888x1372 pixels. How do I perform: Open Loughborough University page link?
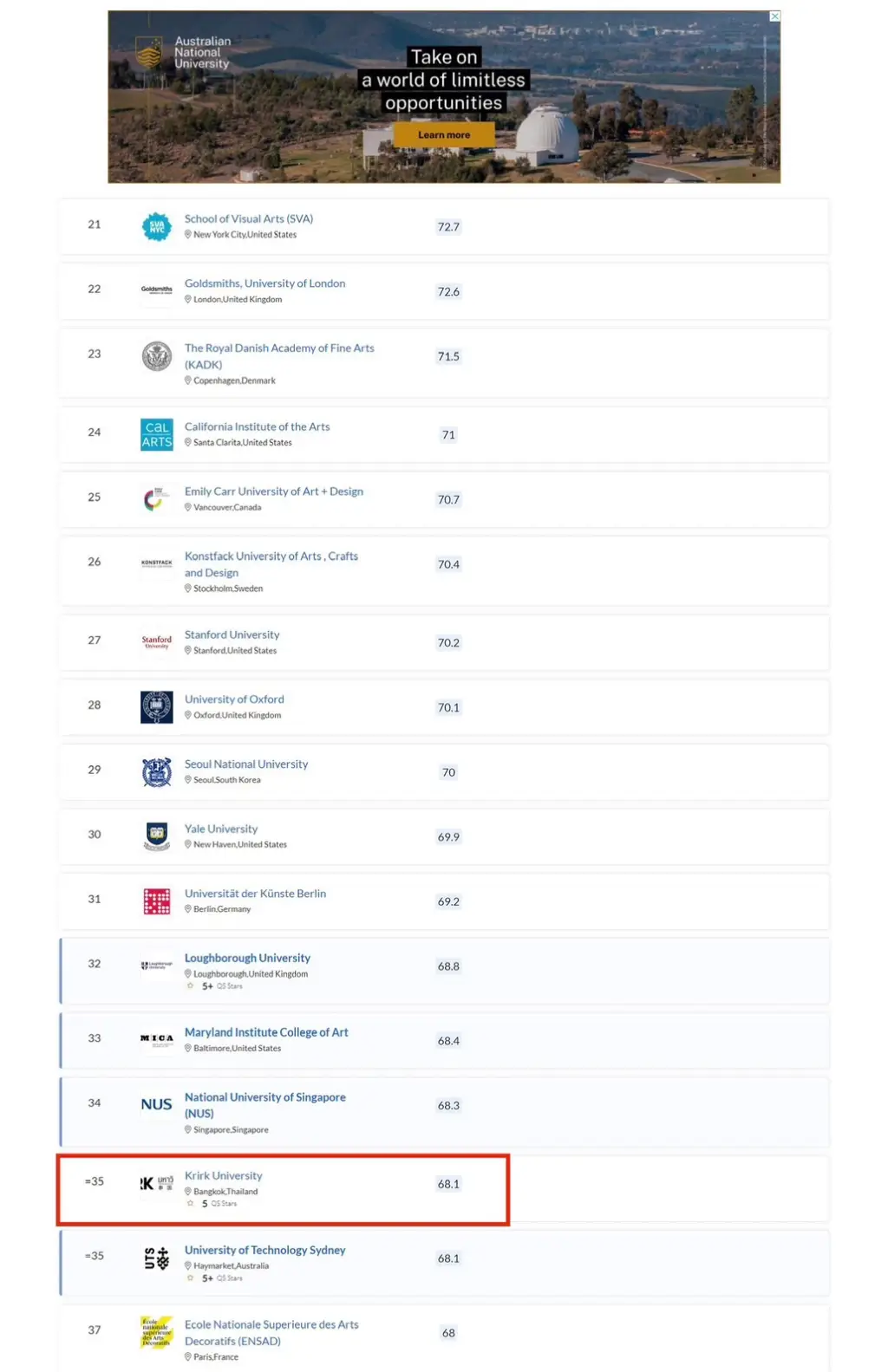(x=247, y=958)
